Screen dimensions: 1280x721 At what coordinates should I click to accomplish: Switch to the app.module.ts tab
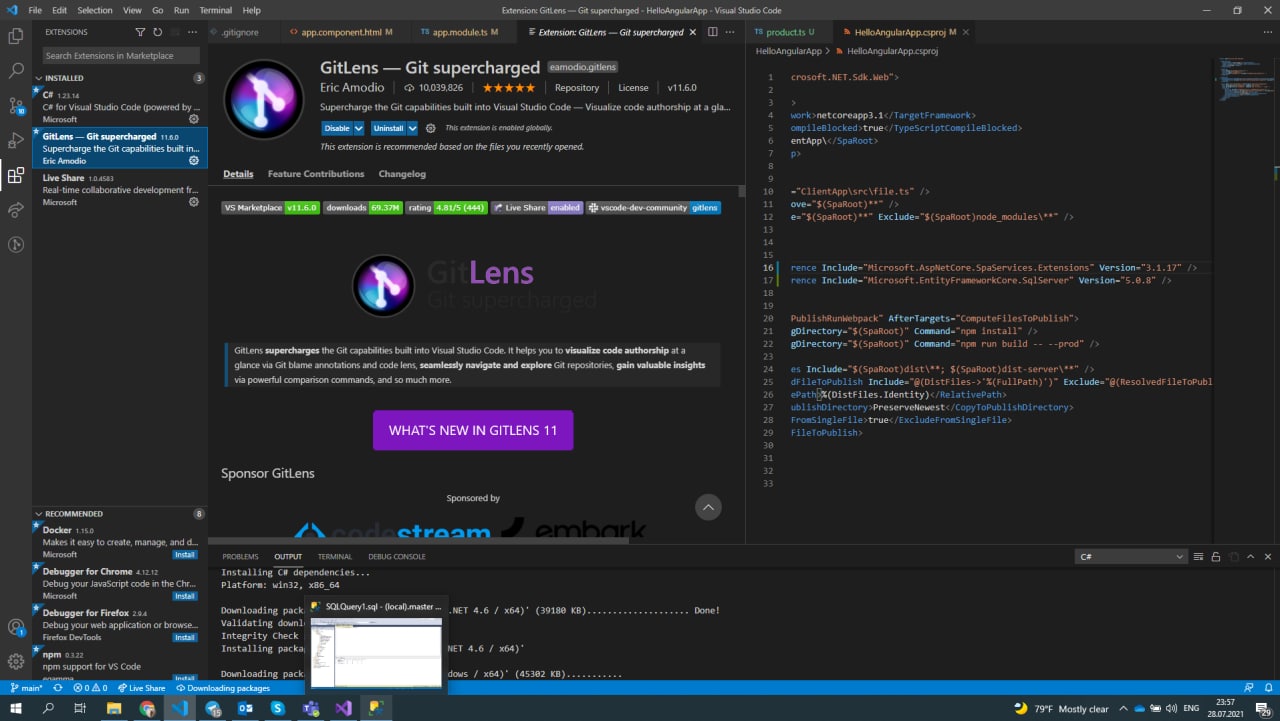tap(463, 32)
